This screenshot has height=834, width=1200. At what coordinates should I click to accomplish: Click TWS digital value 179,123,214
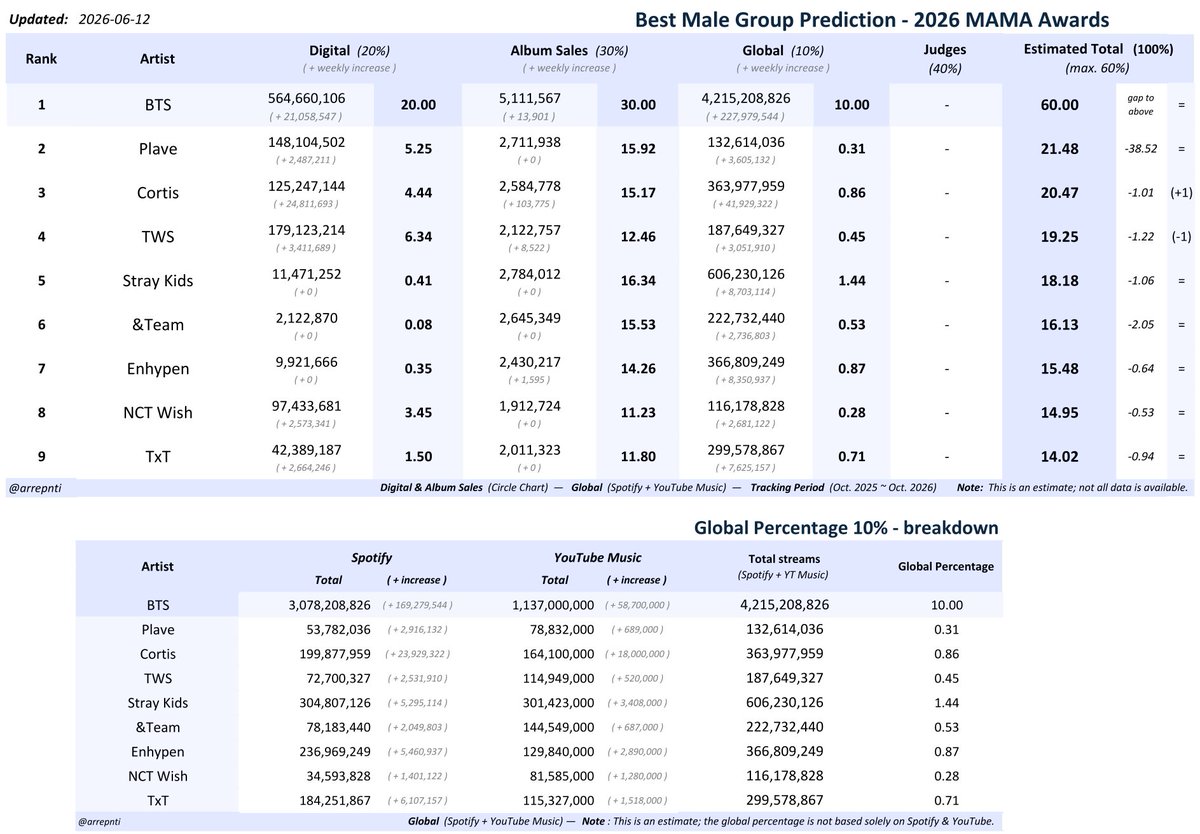[x=307, y=230]
